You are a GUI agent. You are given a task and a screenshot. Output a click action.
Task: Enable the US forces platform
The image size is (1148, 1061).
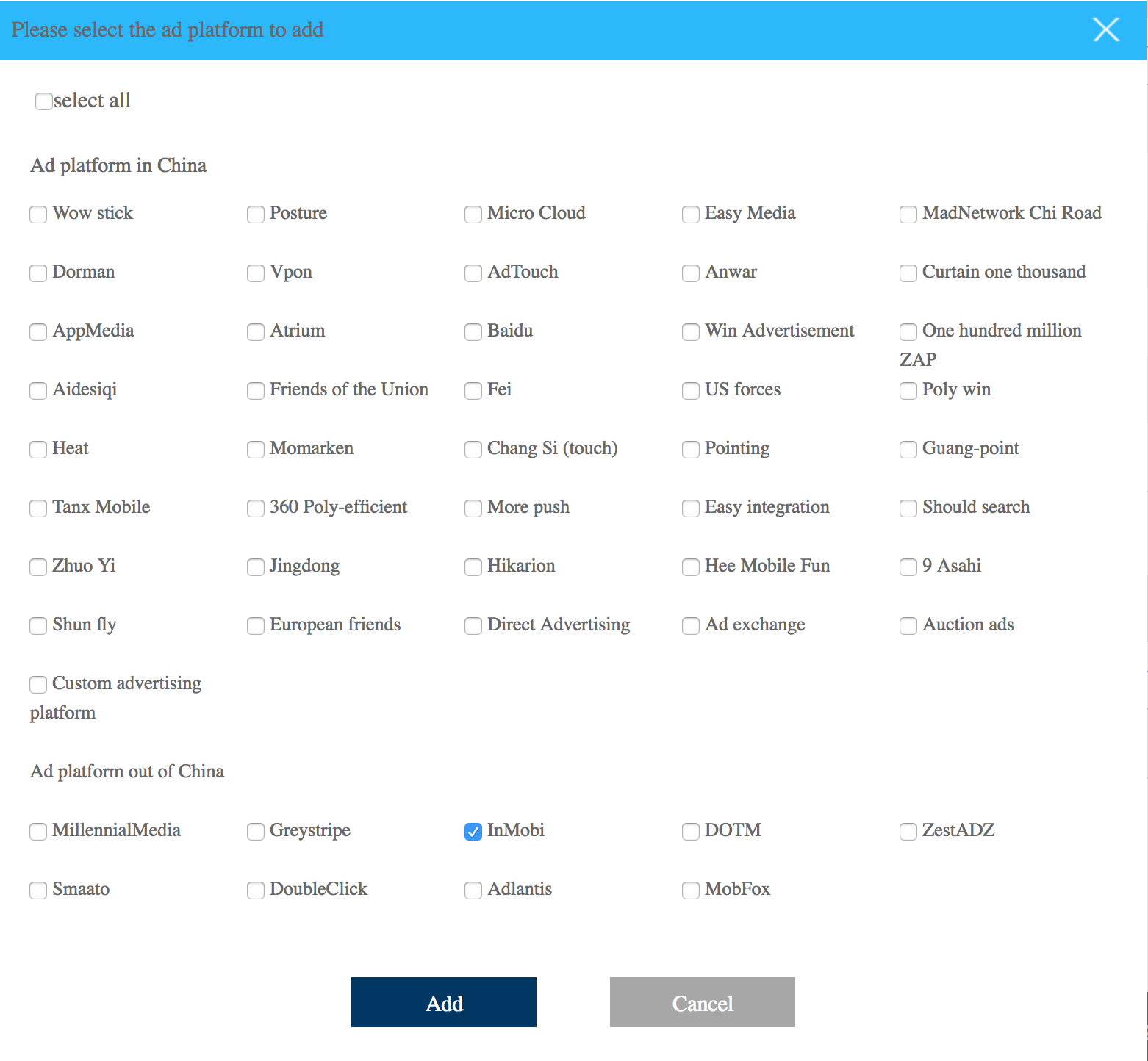pyautogui.click(x=691, y=391)
